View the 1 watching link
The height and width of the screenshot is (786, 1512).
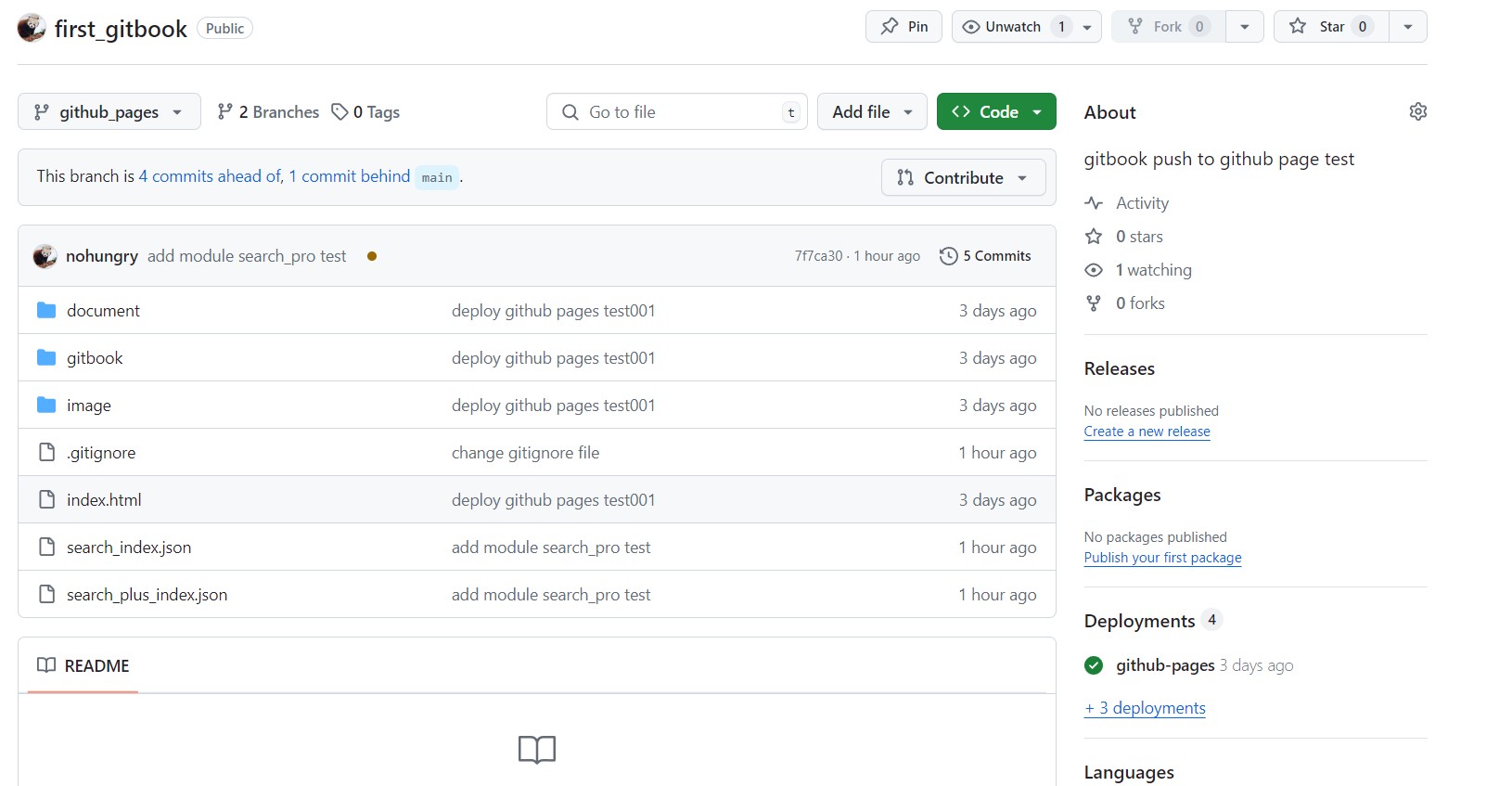pyautogui.click(x=1154, y=270)
